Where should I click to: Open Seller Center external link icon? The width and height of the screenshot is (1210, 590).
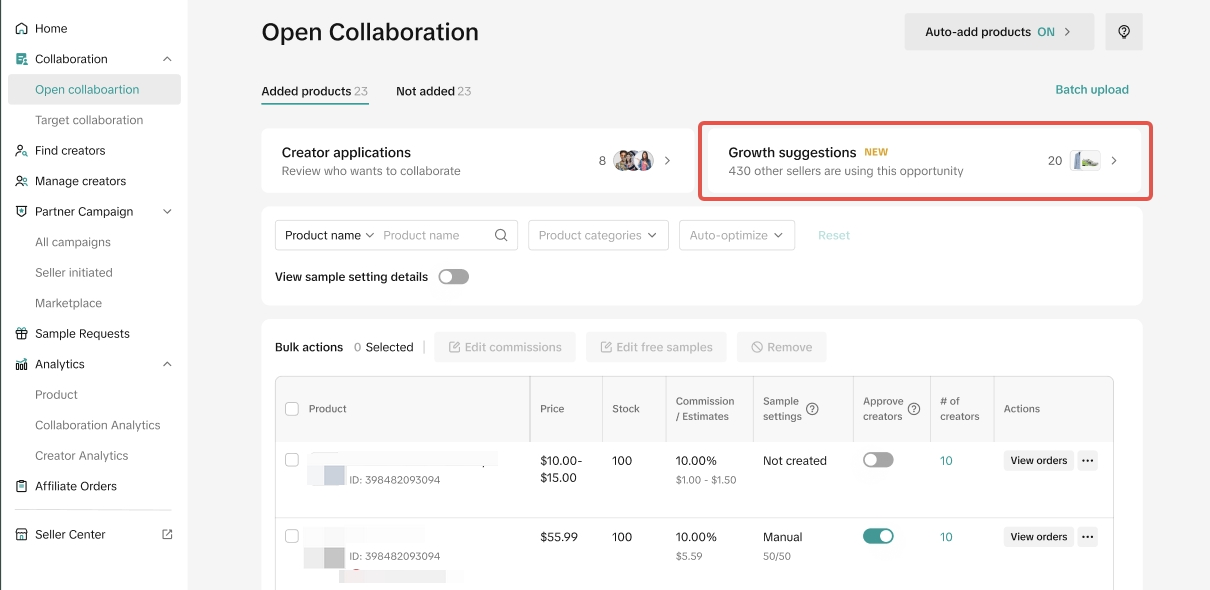coord(167,535)
